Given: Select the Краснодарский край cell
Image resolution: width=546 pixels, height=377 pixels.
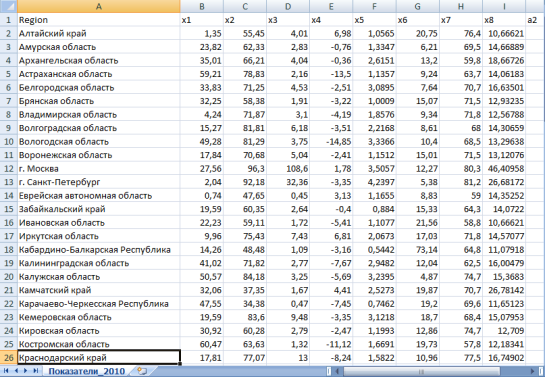Looking at the screenshot, I should (99, 358).
